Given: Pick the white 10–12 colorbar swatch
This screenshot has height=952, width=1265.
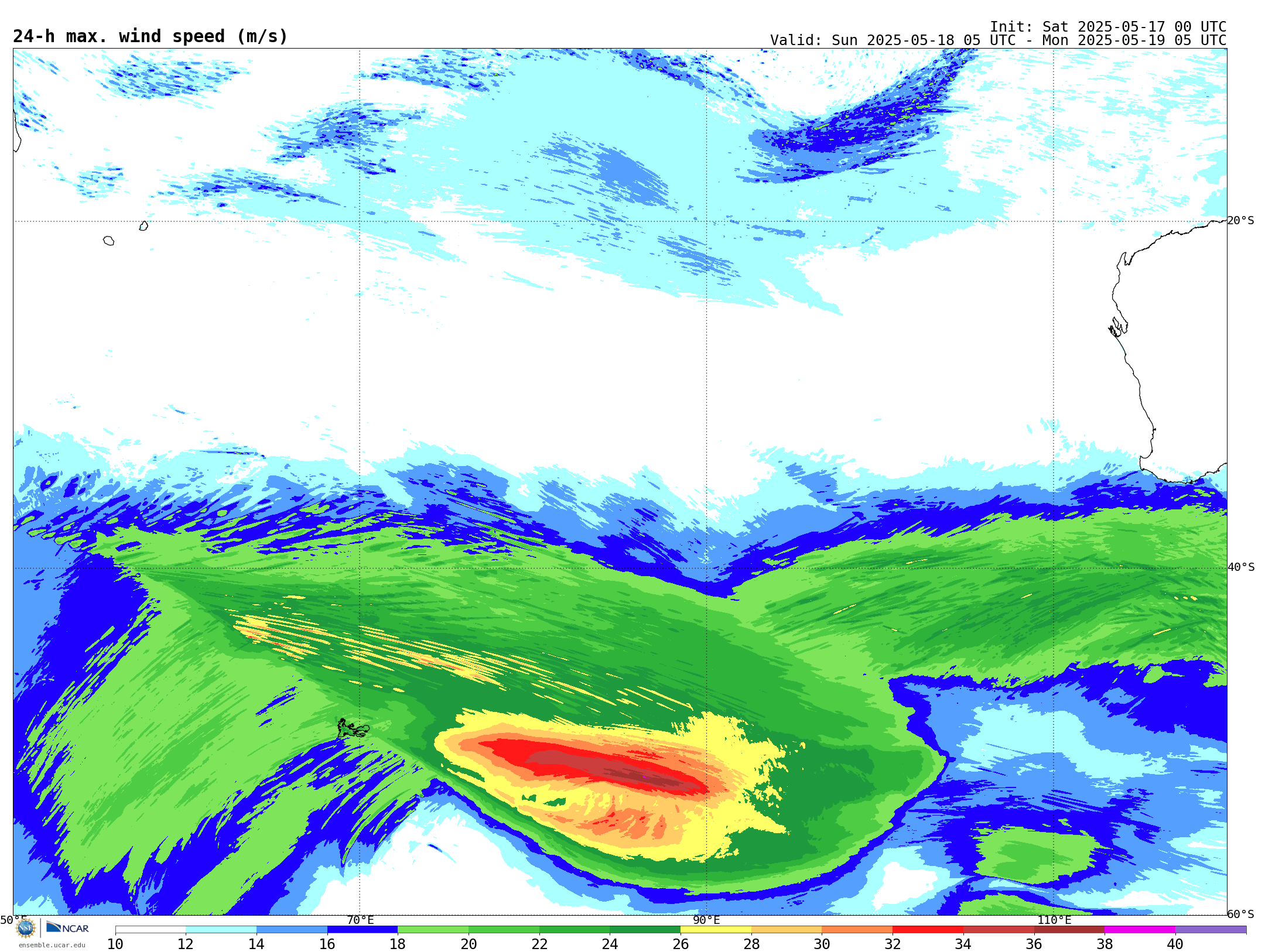Looking at the screenshot, I should (x=151, y=930).
